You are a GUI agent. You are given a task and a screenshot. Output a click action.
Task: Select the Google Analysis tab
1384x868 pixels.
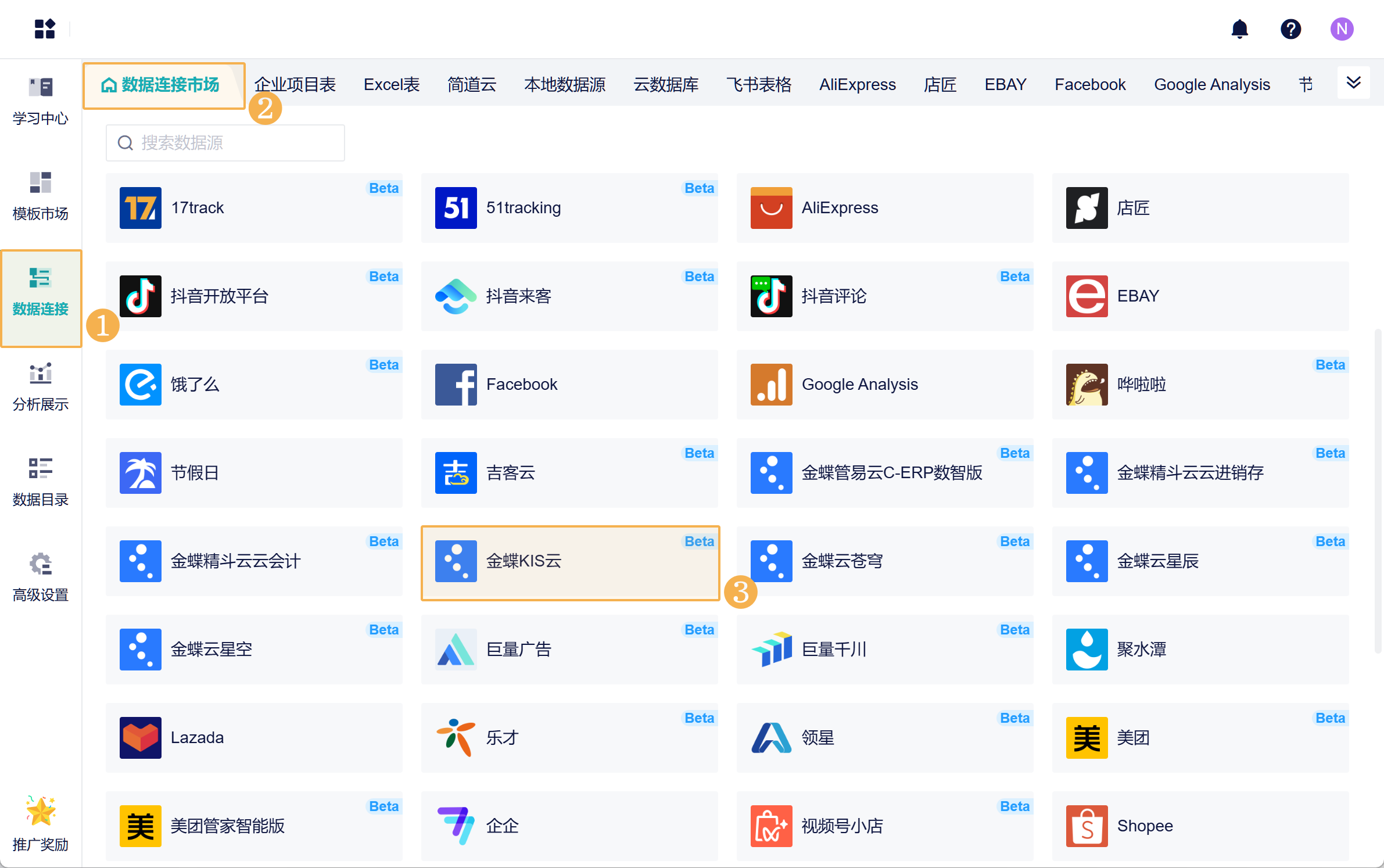click(1211, 85)
